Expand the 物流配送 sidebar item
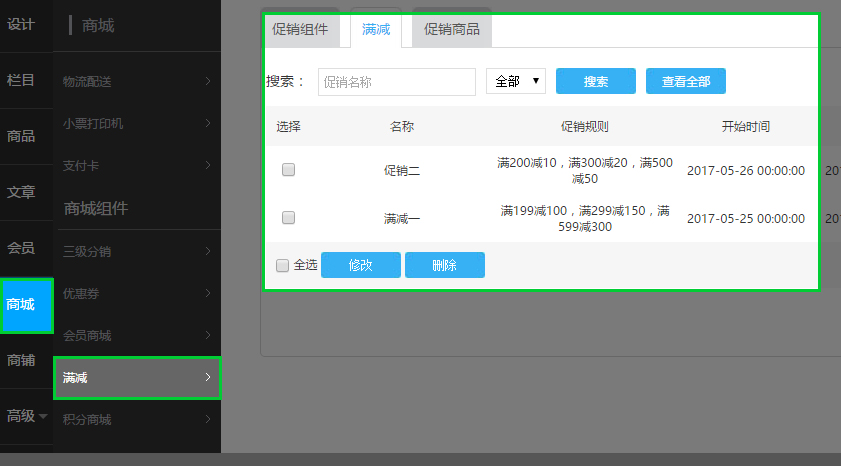Screen dimensions: 841x466 coord(137,81)
